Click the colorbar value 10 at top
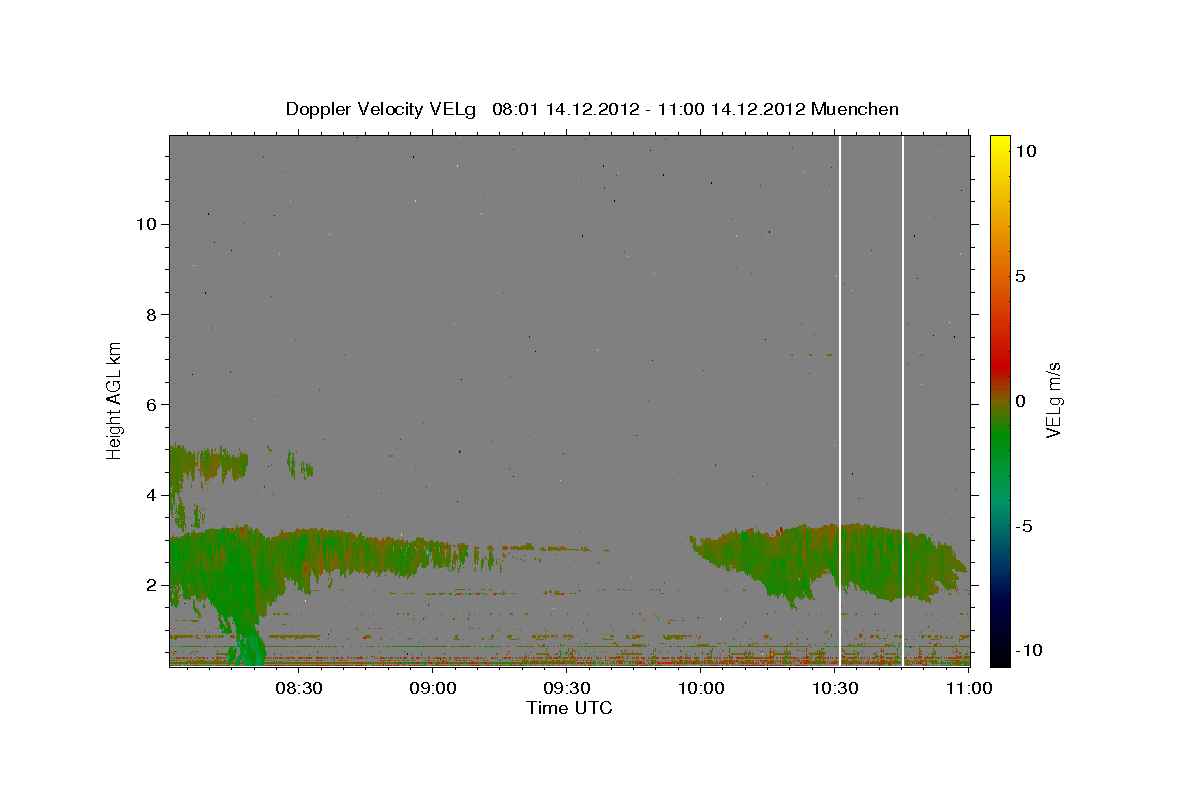 tap(1025, 151)
